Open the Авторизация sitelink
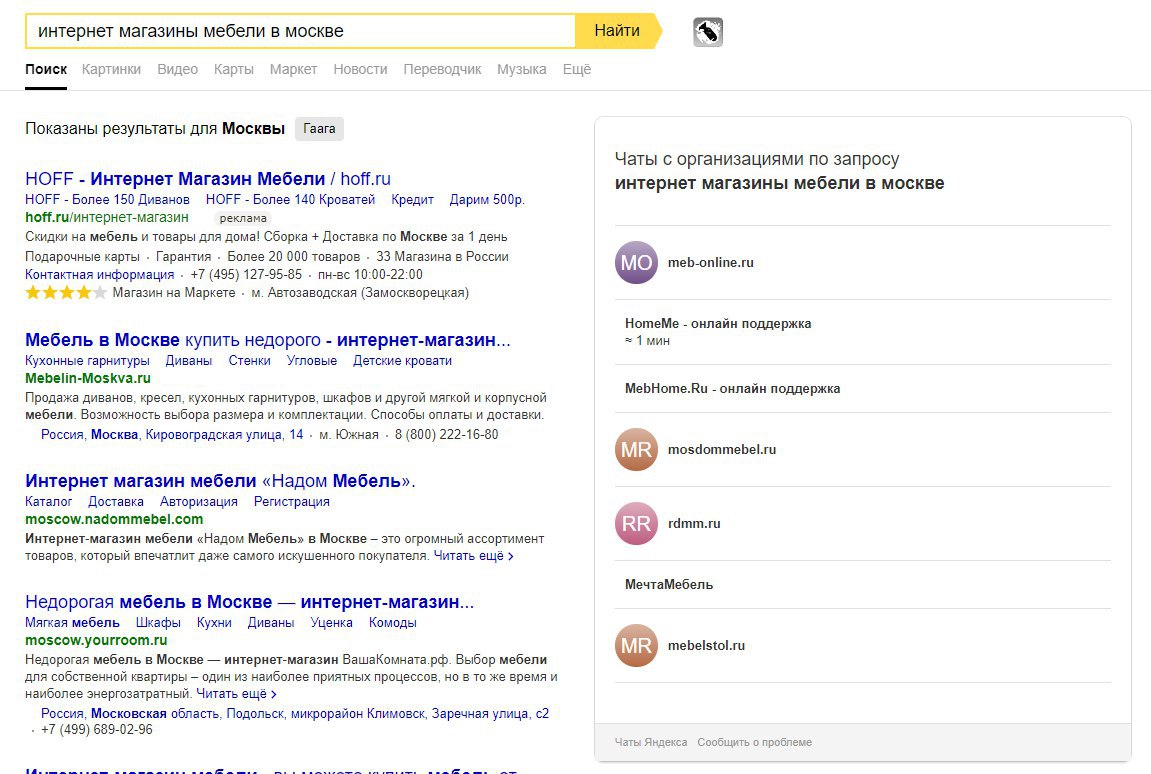The height and width of the screenshot is (774, 1151). tap(199, 502)
